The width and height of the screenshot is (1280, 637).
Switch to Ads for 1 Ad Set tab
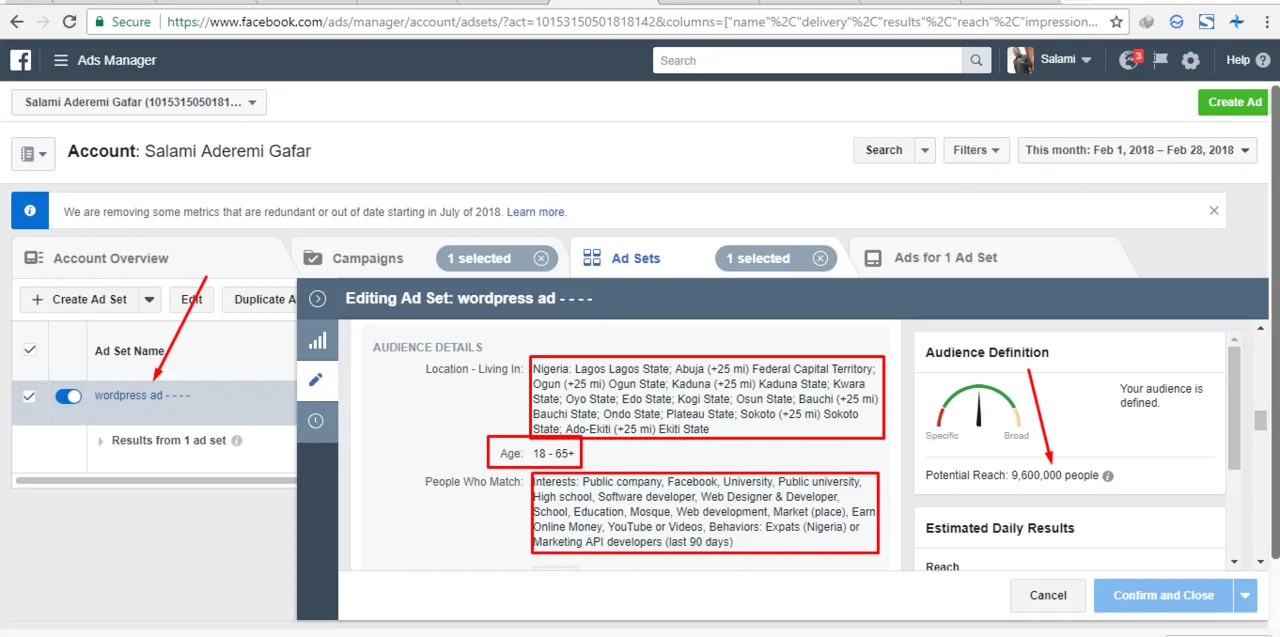[945, 258]
